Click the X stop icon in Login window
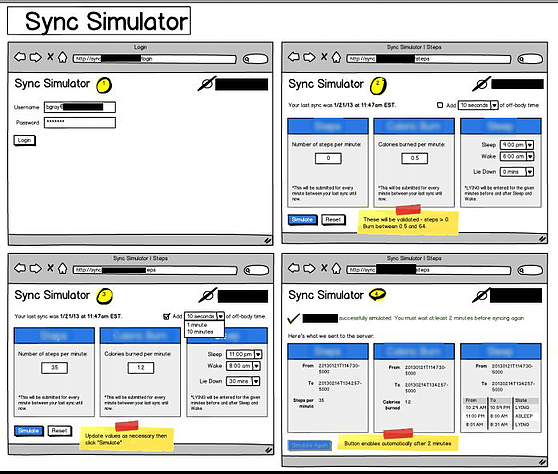558x474 pixels. click(x=51, y=57)
